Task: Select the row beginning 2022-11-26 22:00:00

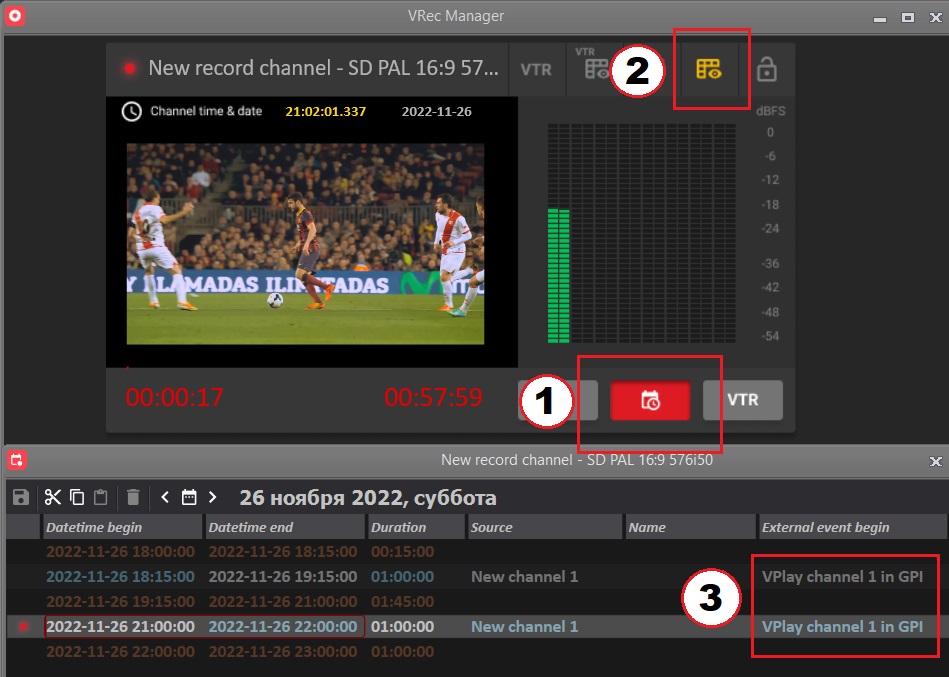Action: (x=476, y=652)
